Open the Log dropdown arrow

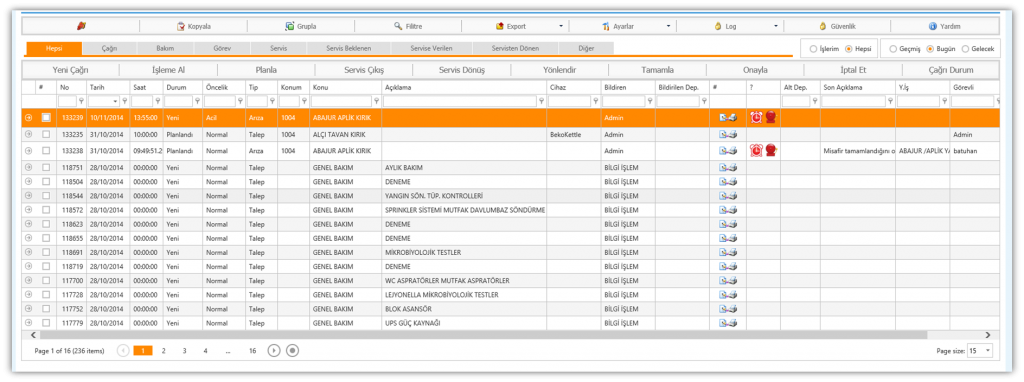coord(776,27)
